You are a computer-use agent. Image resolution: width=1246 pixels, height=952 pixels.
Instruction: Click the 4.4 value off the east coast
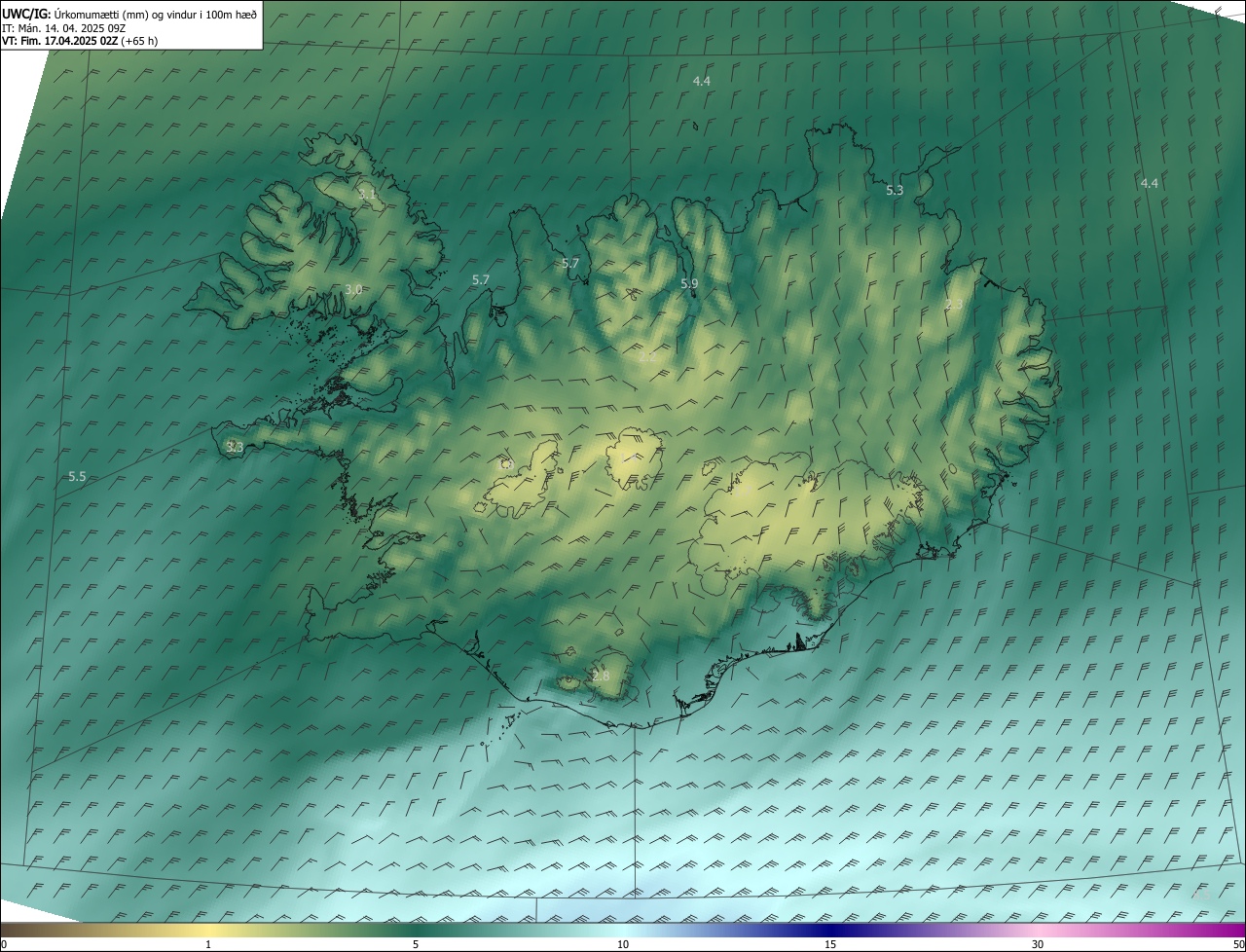pos(1149,183)
